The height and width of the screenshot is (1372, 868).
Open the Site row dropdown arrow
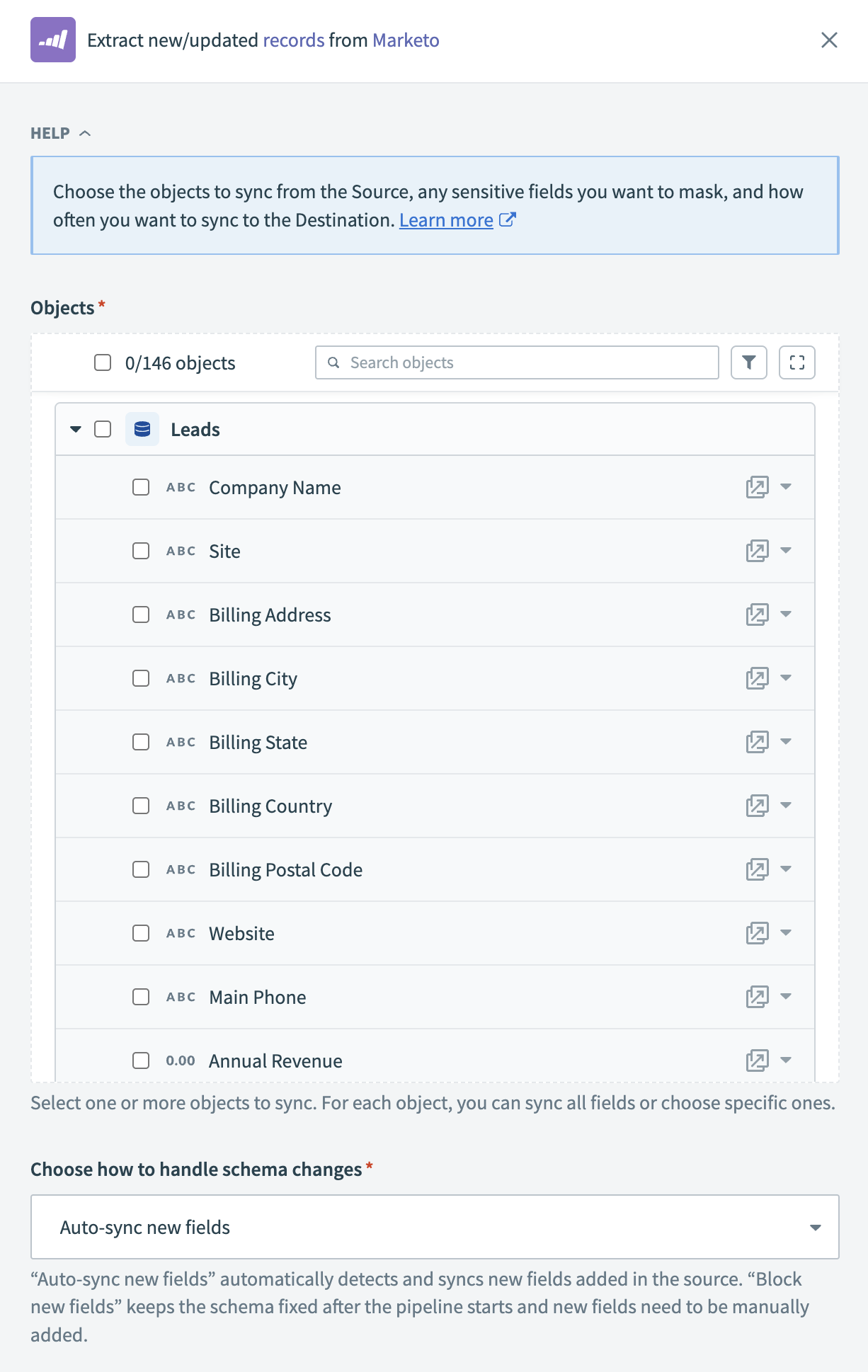click(x=786, y=550)
